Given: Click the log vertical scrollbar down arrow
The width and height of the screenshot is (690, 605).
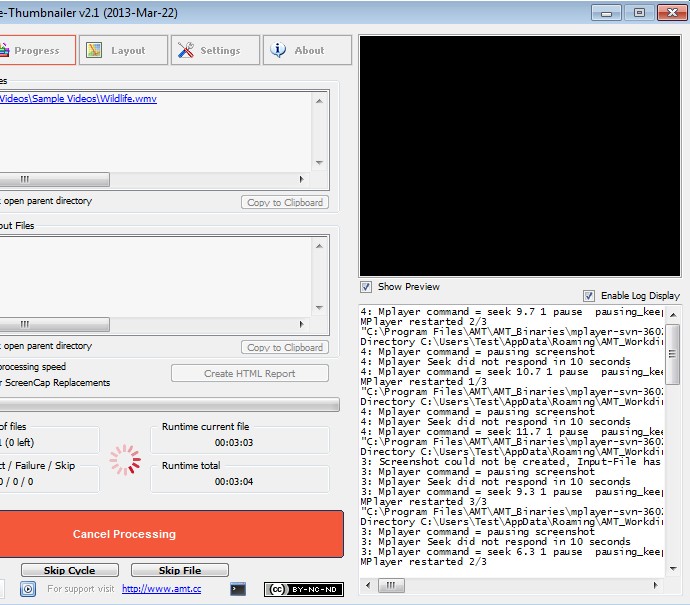Looking at the screenshot, I should [x=673, y=568].
